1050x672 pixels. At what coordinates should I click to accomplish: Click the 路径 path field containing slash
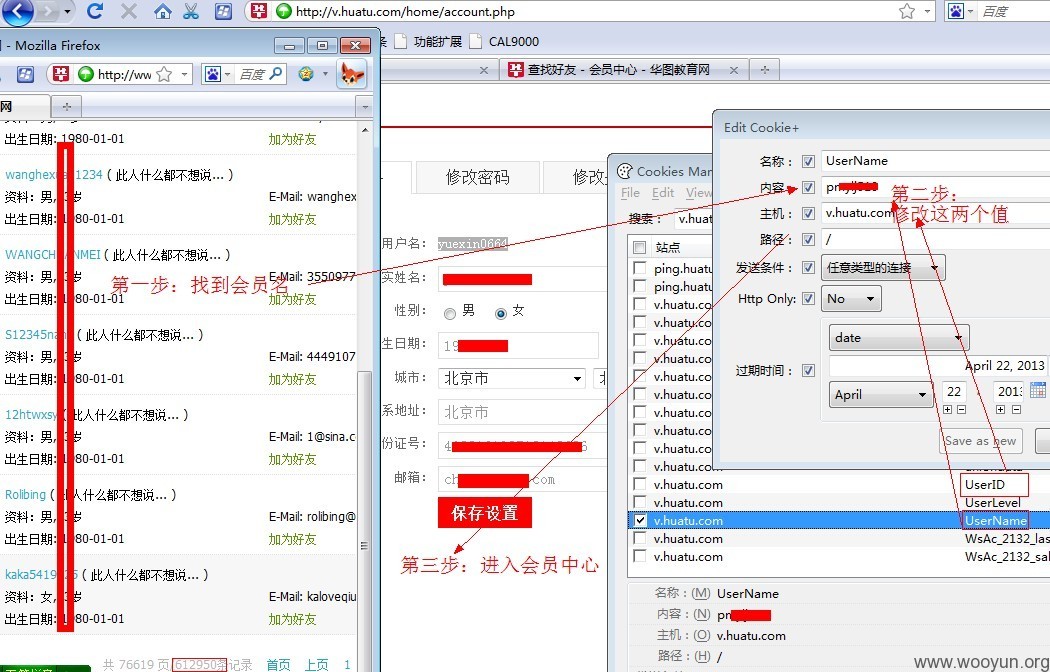[935, 239]
